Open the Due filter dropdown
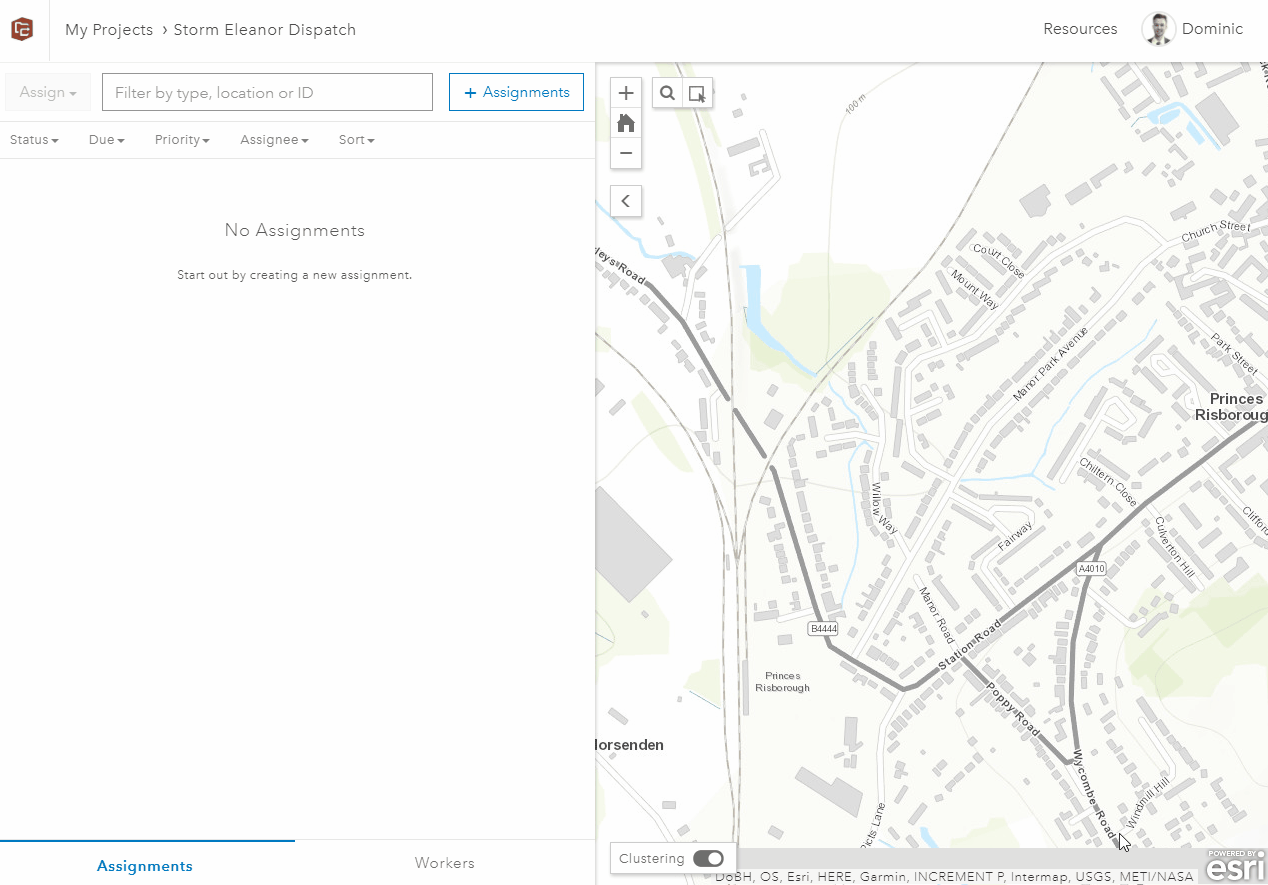Viewport: 1268px width, 885px height. 106,140
